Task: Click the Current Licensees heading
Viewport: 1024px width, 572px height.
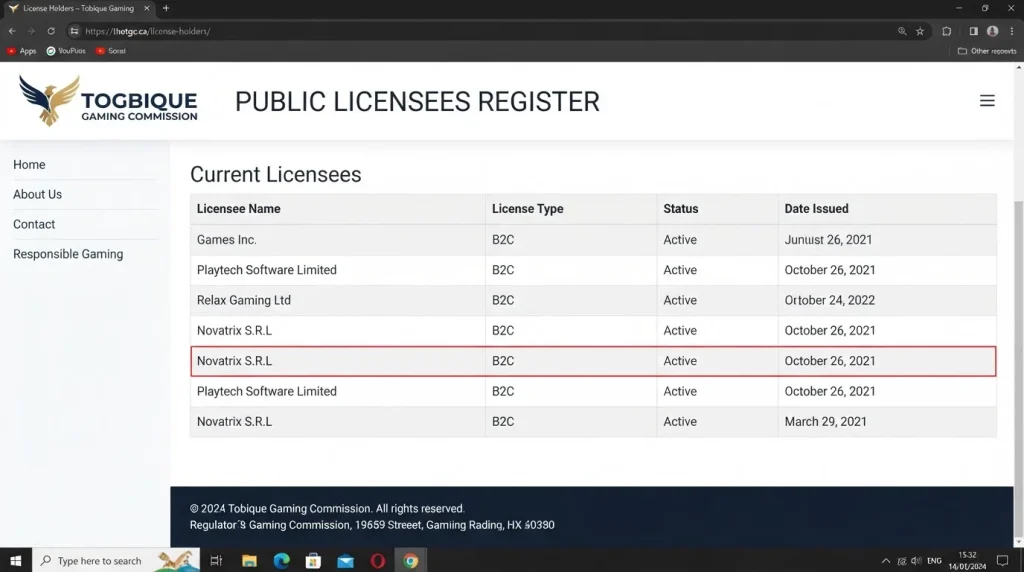Action: (x=276, y=174)
